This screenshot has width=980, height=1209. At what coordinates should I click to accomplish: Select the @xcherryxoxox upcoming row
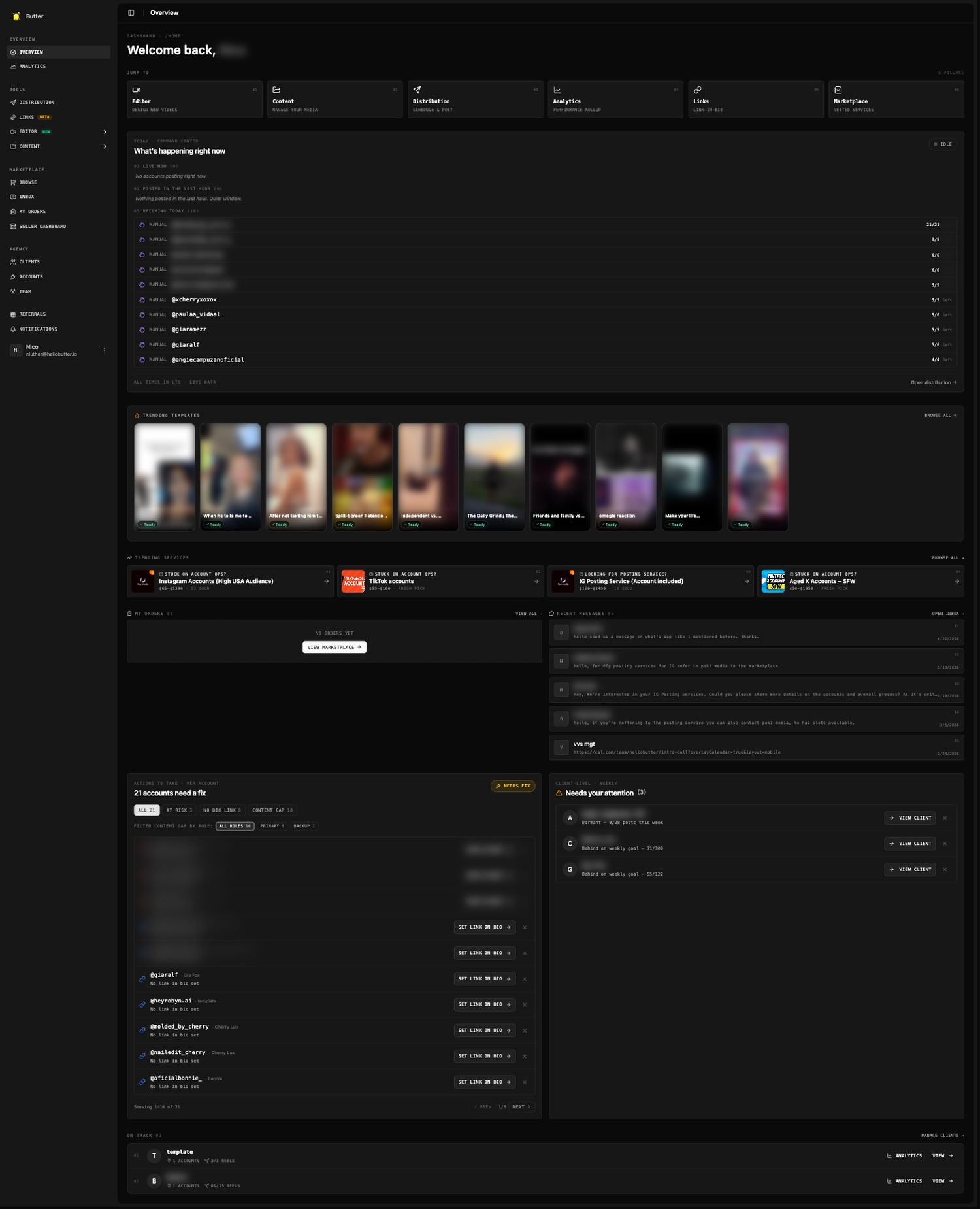545,300
